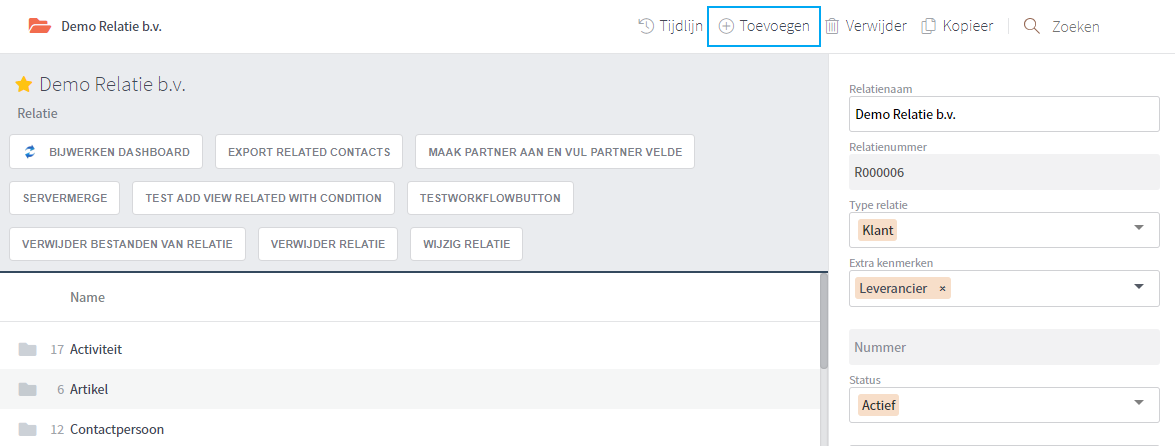
Task: Click the Verwijder Relatie button
Action: (x=328, y=244)
